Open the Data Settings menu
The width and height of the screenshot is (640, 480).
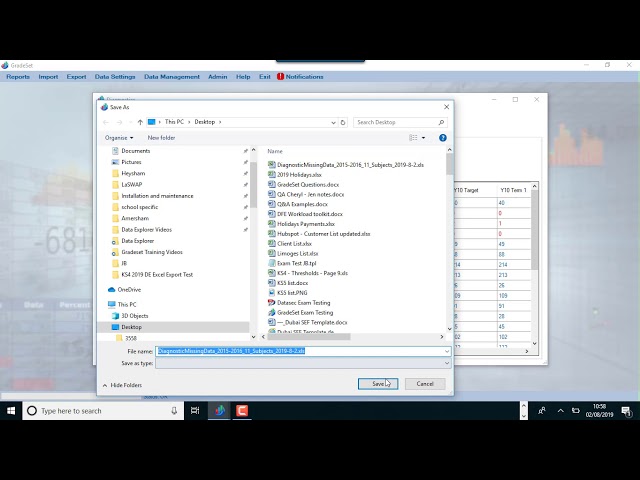[x=115, y=77]
